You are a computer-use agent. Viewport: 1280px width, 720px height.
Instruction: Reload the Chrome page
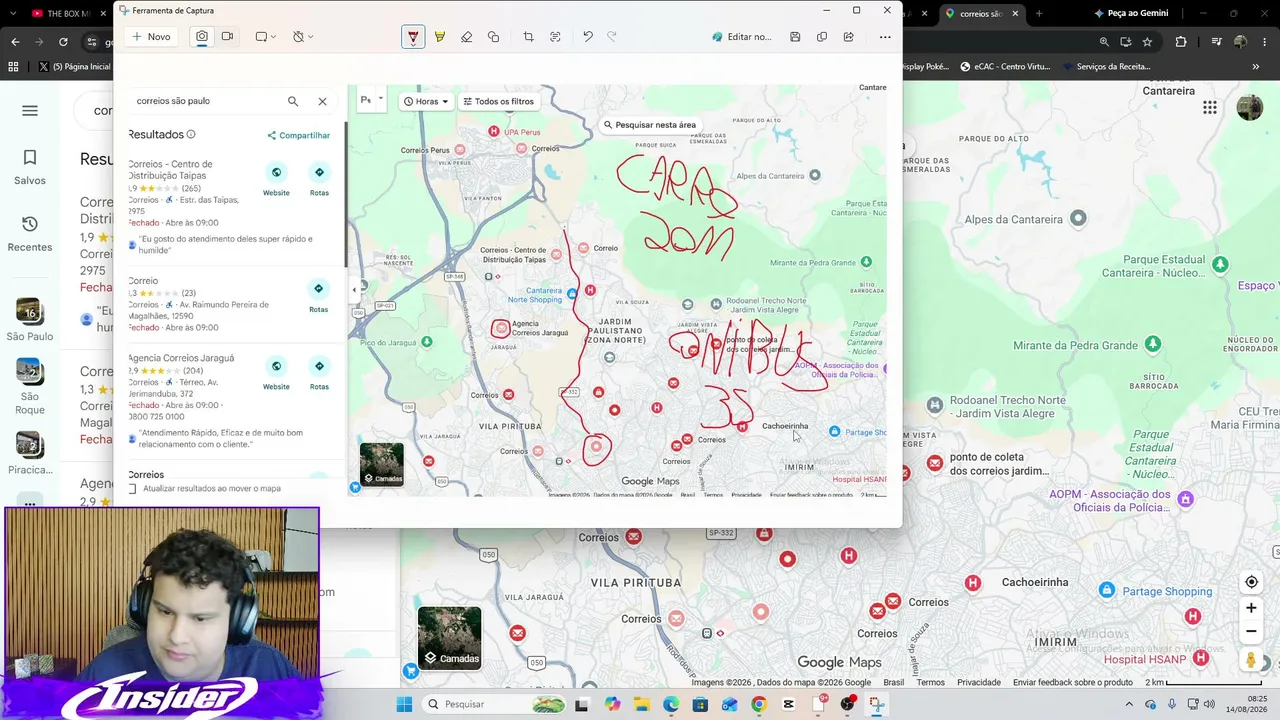coord(63,42)
